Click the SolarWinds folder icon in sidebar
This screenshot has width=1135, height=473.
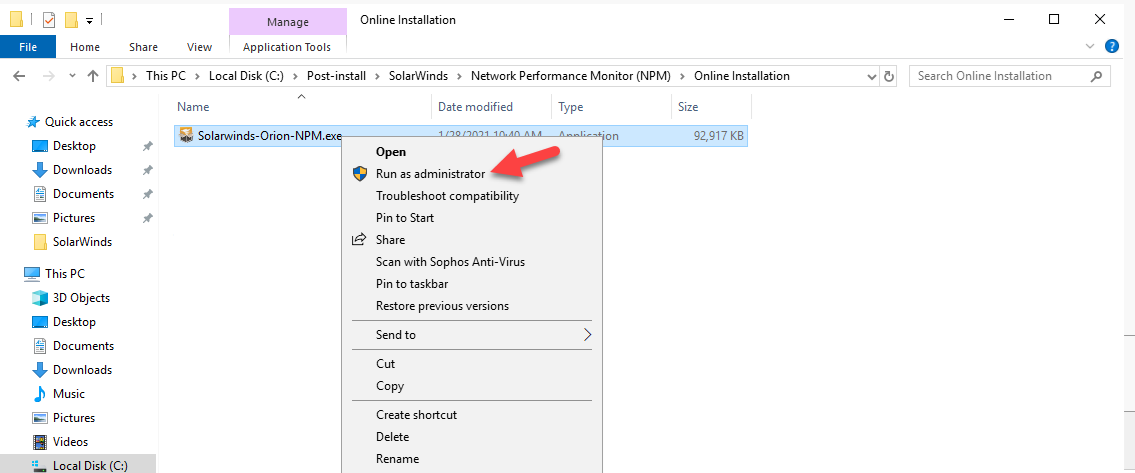click(x=41, y=242)
